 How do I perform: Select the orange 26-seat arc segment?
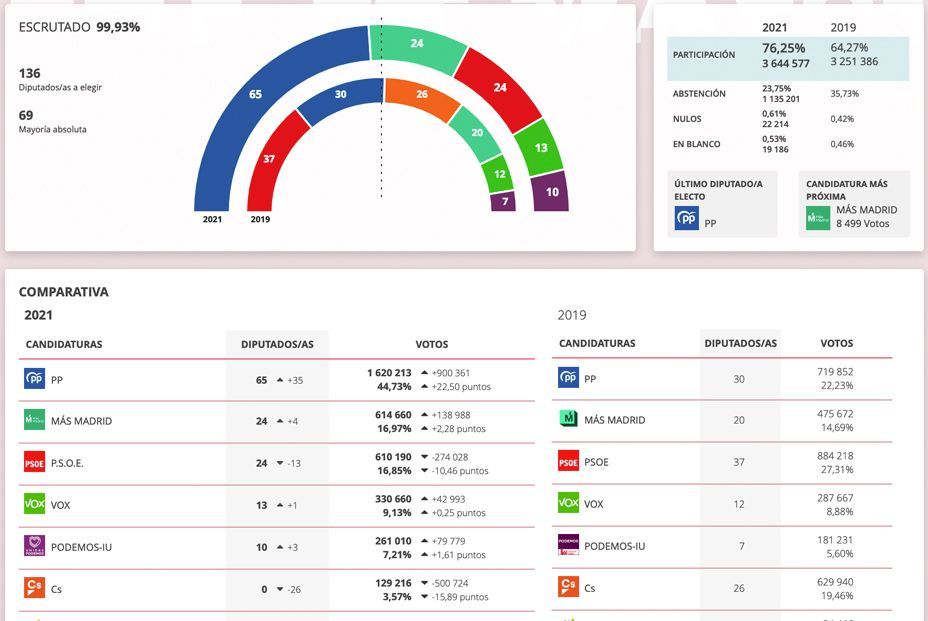click(x=420, y=96)
